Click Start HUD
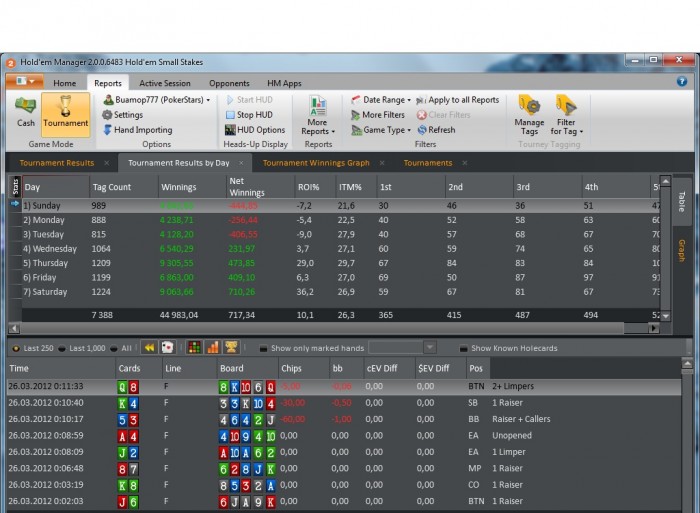Viewport: 700px width, 513px height. click(249, 100)
